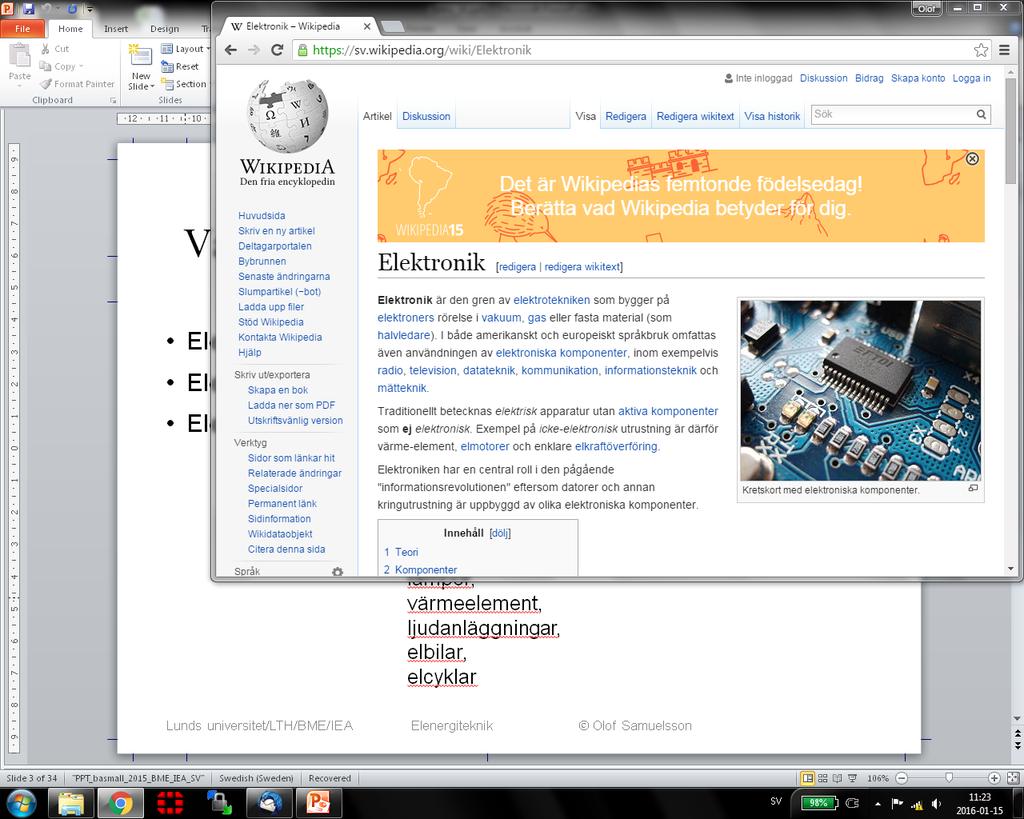The width and height of the screenshot is (1024, 819).
Task: Open the Clipboard dialog launcher
Action: pos(112,101)
